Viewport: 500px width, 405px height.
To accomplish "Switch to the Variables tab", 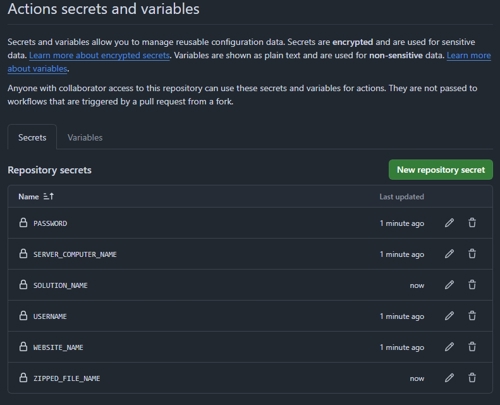I will click(85, 137).
